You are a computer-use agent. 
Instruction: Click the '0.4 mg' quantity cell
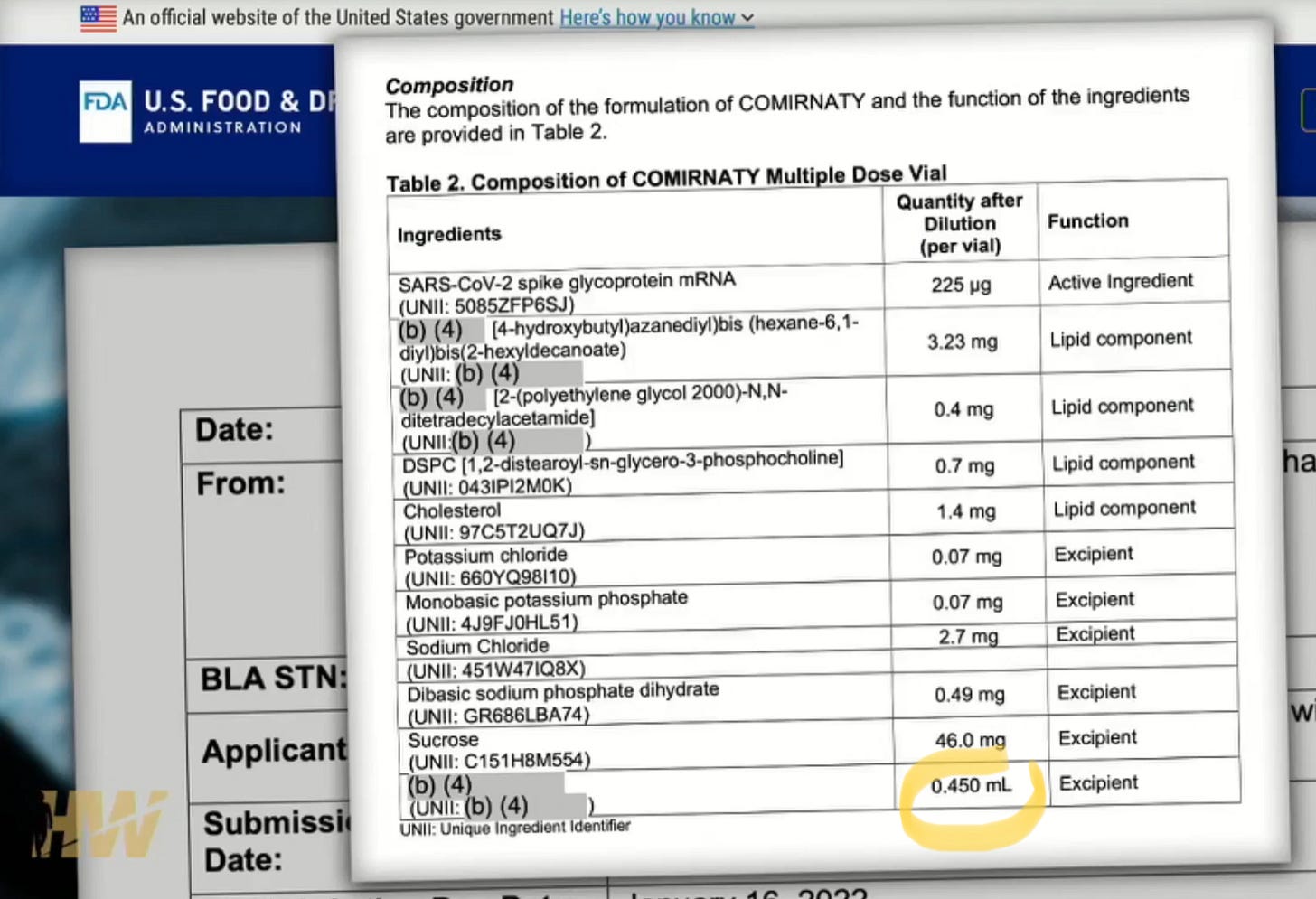[x=963, y=409]
